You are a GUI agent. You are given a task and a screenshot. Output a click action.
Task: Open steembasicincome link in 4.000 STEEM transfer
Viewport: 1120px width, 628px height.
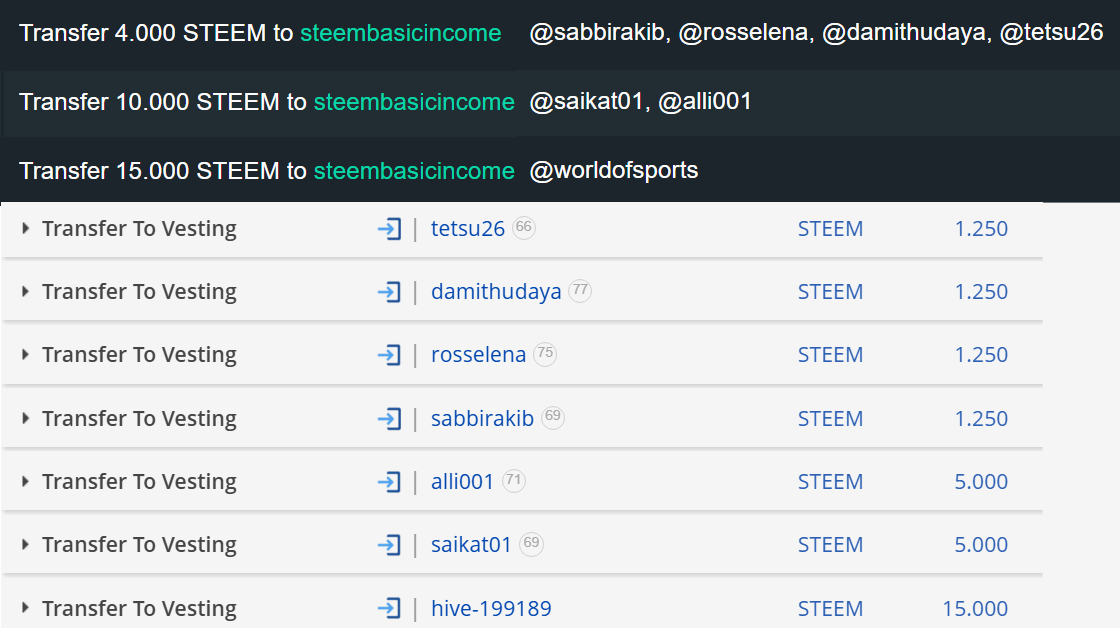pyautogui.click(x=401, y=33)
